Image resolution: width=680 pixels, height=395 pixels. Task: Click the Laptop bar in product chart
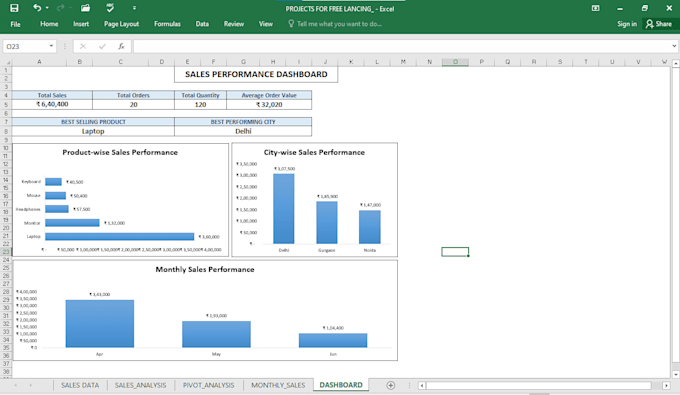pos(120,236)
